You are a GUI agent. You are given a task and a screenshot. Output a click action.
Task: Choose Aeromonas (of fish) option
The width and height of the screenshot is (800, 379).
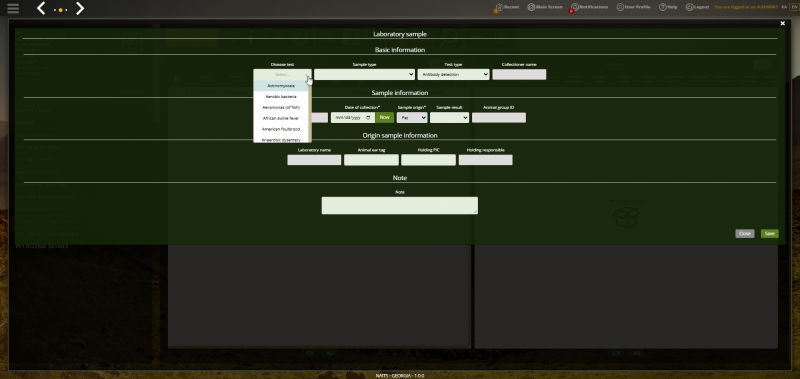[x=281, y=108]
